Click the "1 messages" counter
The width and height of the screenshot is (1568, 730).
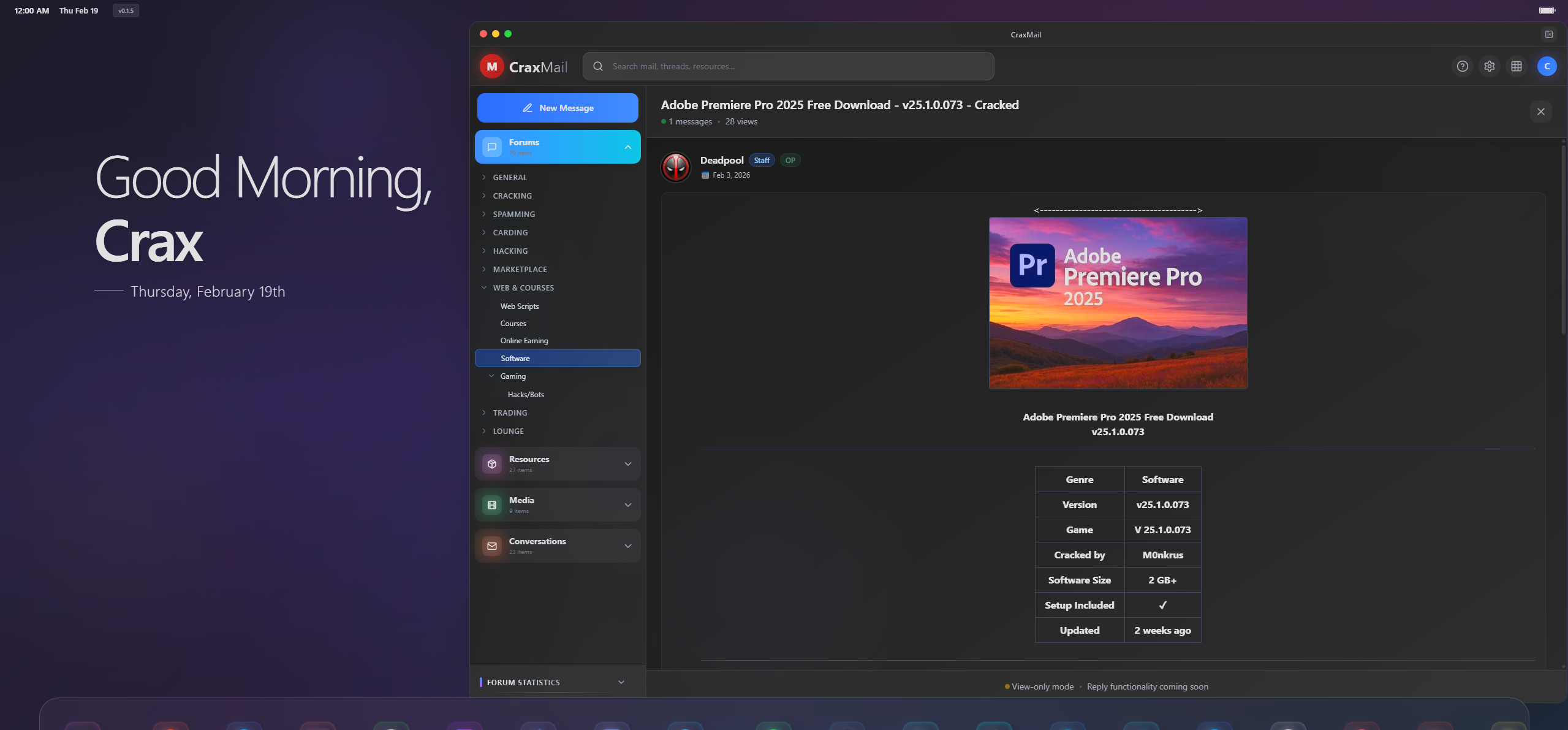690,121
